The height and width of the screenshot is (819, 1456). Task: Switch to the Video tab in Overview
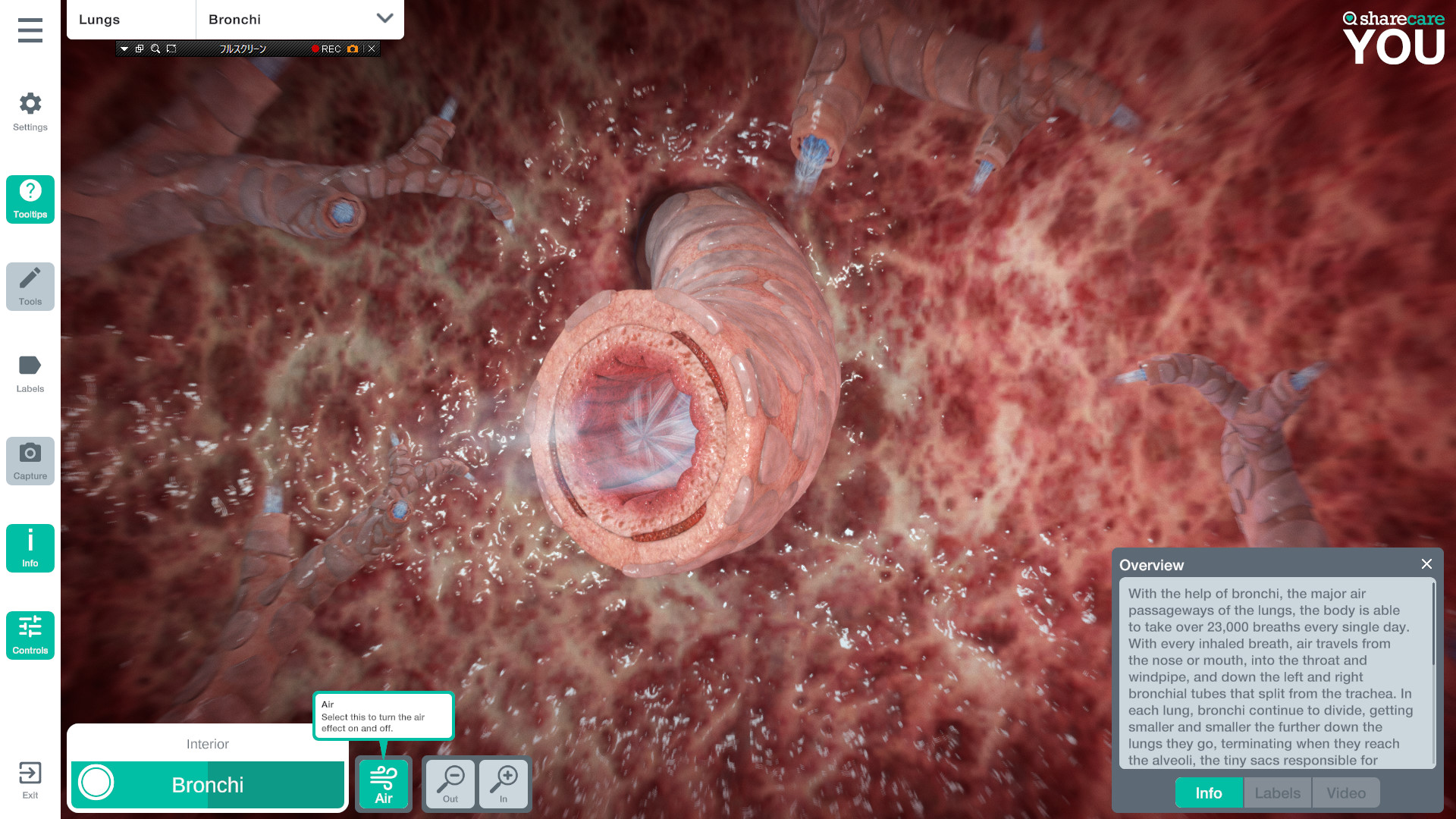tap(1345, 792)
